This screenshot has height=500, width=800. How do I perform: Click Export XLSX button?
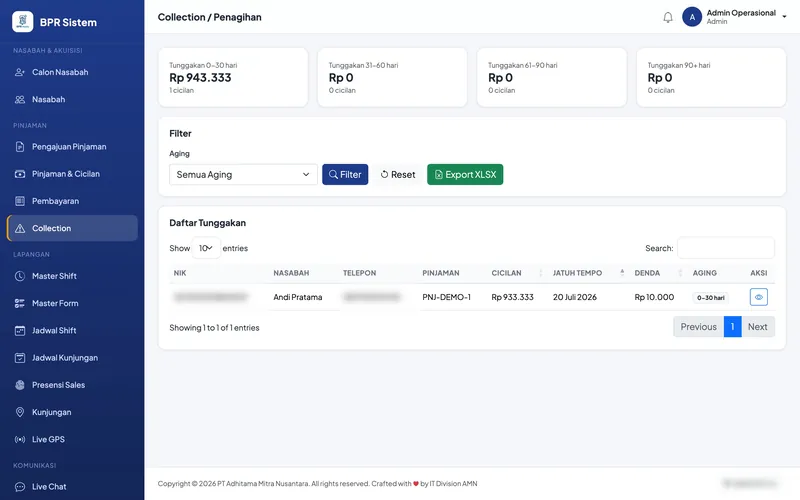tap(465, 174)
